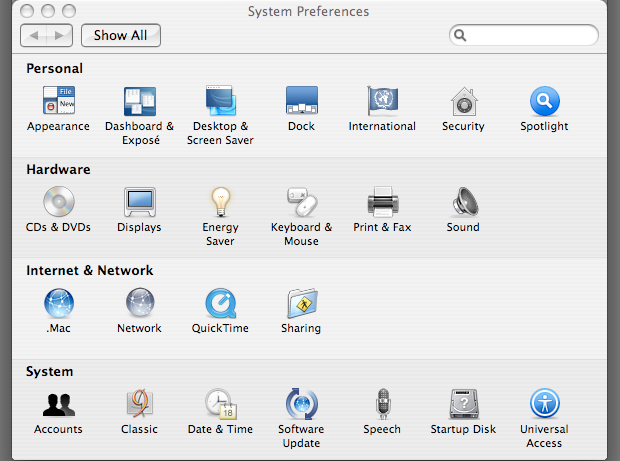This screenshot has width=620, height=461.
Task: Open the Accounts preferences
Action: pos(59,404)
